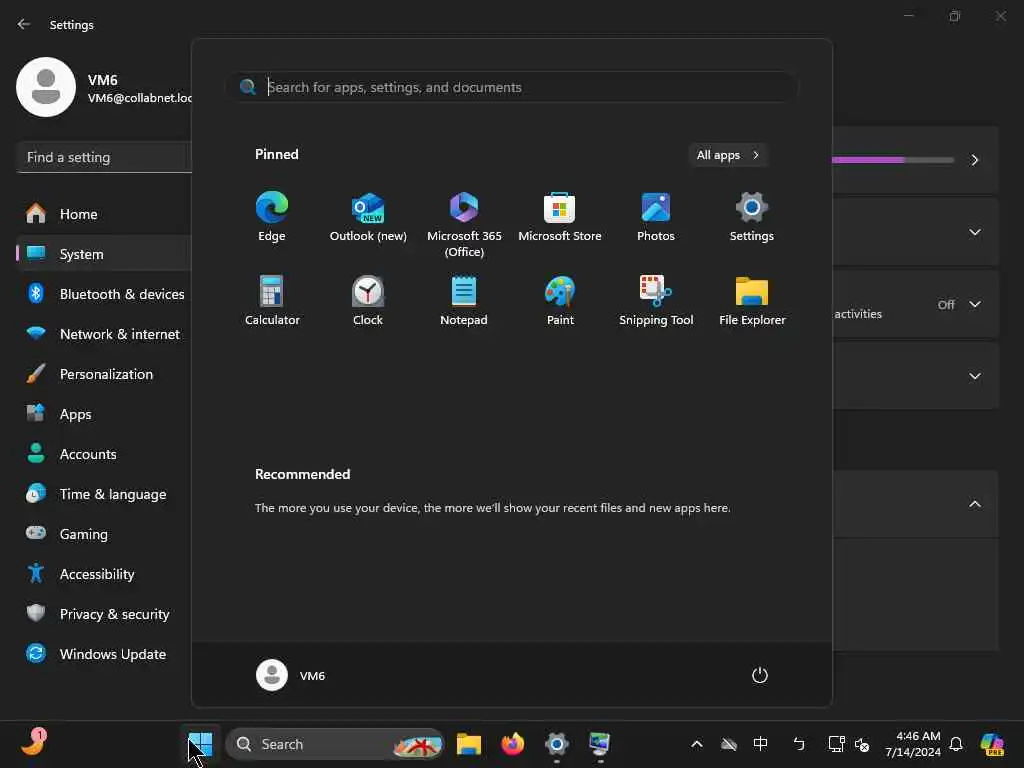
Task: Open Accessibility settings page
Action: [104, 574]
